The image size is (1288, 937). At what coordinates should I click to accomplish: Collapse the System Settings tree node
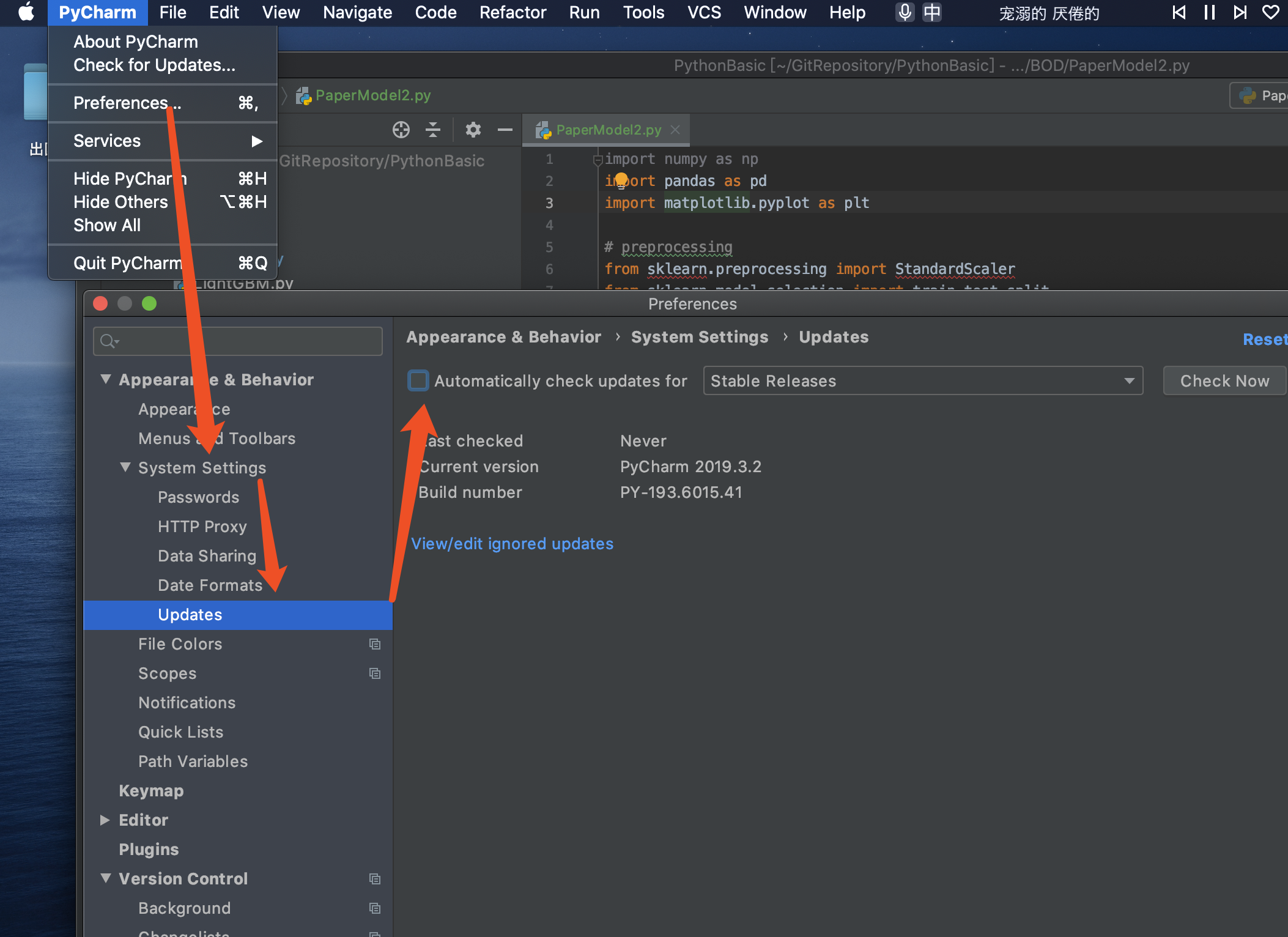[125, 467]
